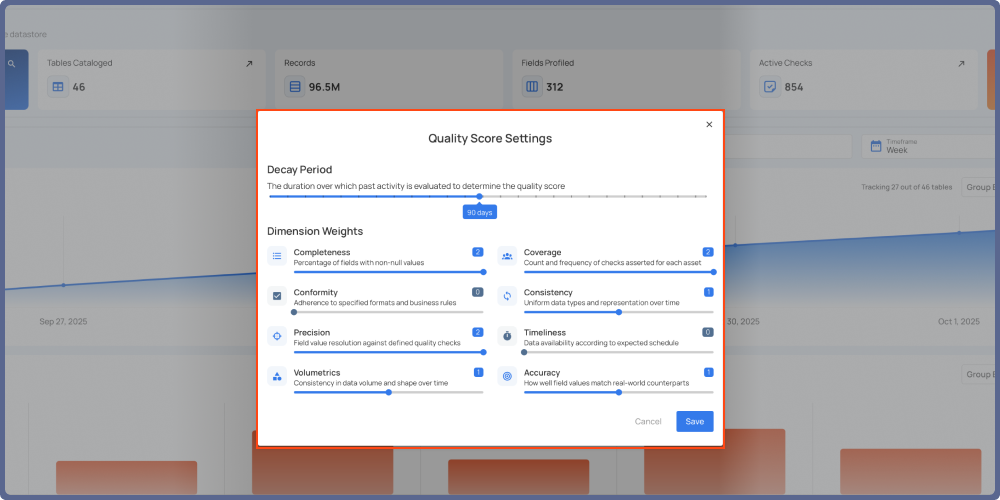Image resolution: width=1000 pixels, height=500 pixels.
Task: Click the Coverage people icon
Action: pos(507,256)
